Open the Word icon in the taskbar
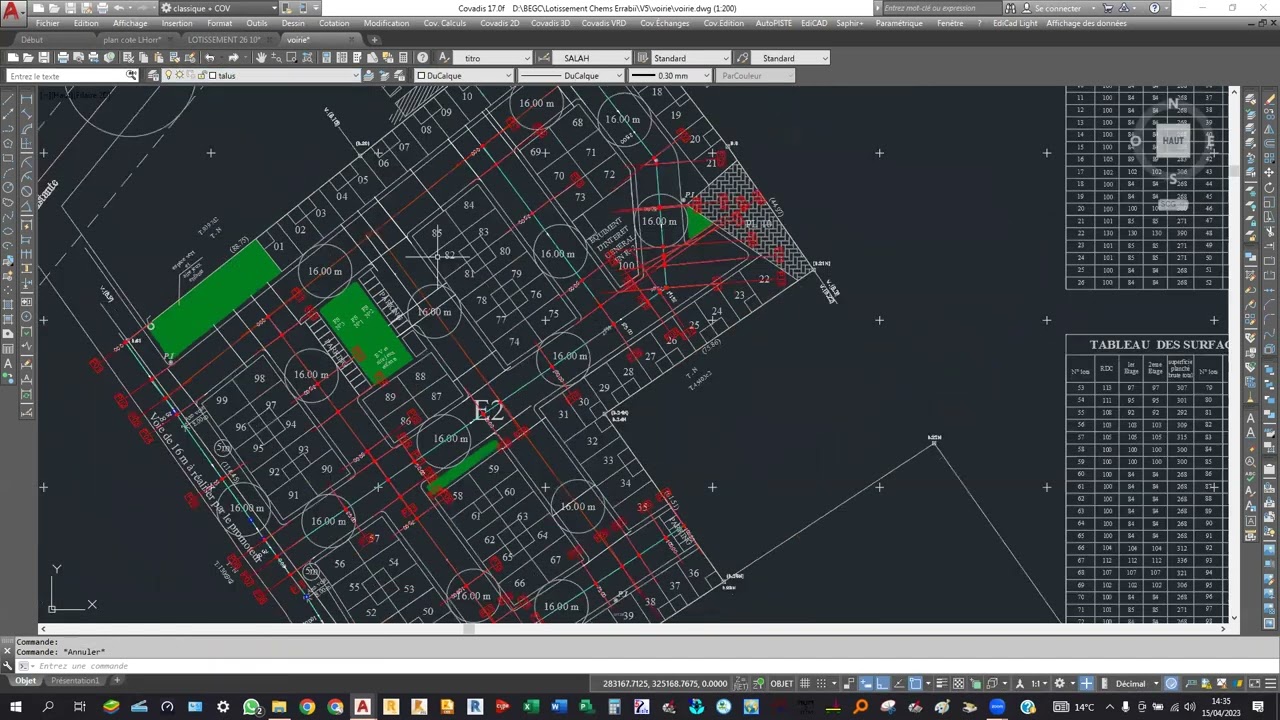Viewport: 1280px width, 720px height. (558, 707)
